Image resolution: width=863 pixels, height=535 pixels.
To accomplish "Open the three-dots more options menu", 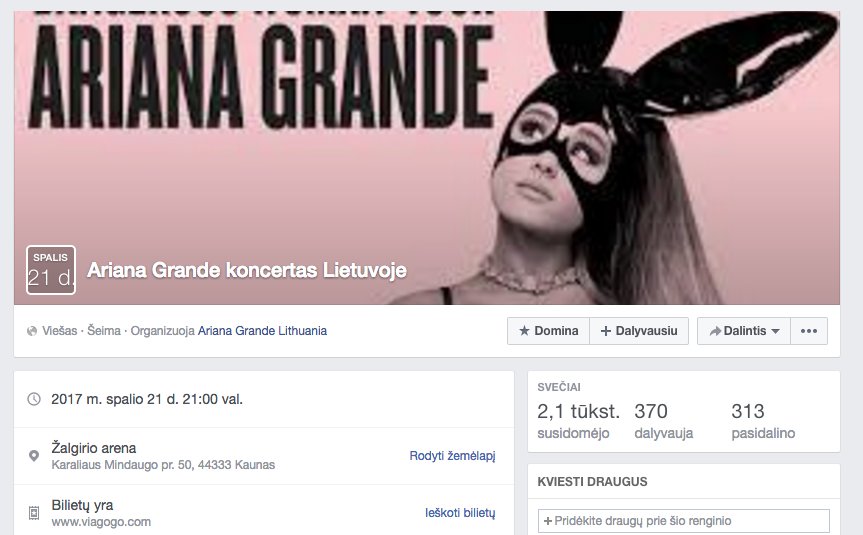I will pos(809,331).
